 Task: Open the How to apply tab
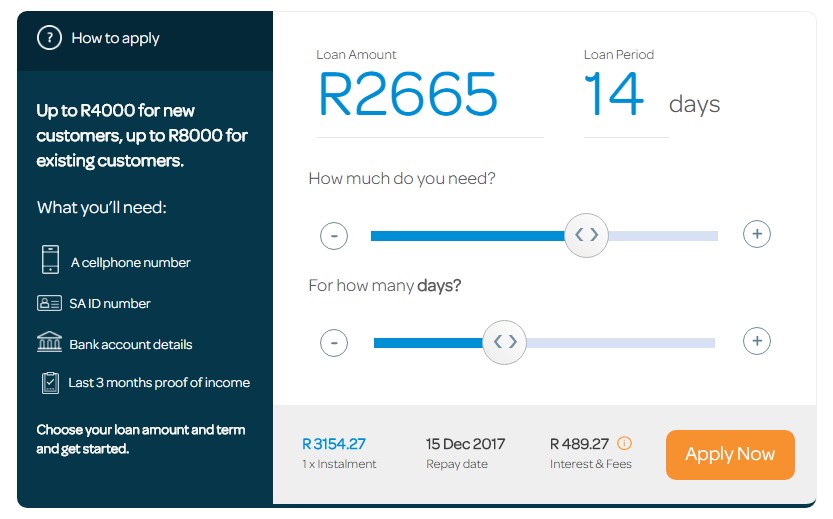(x=115, y=38)
